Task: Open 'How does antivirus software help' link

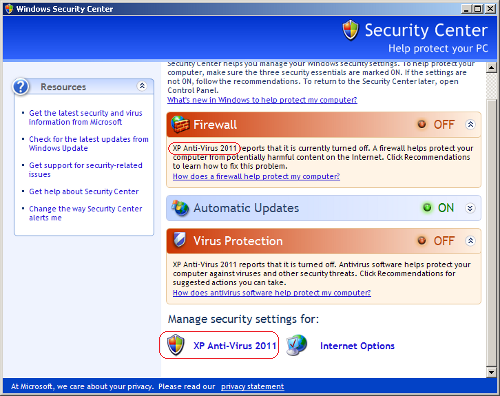Action: (272, 293)
